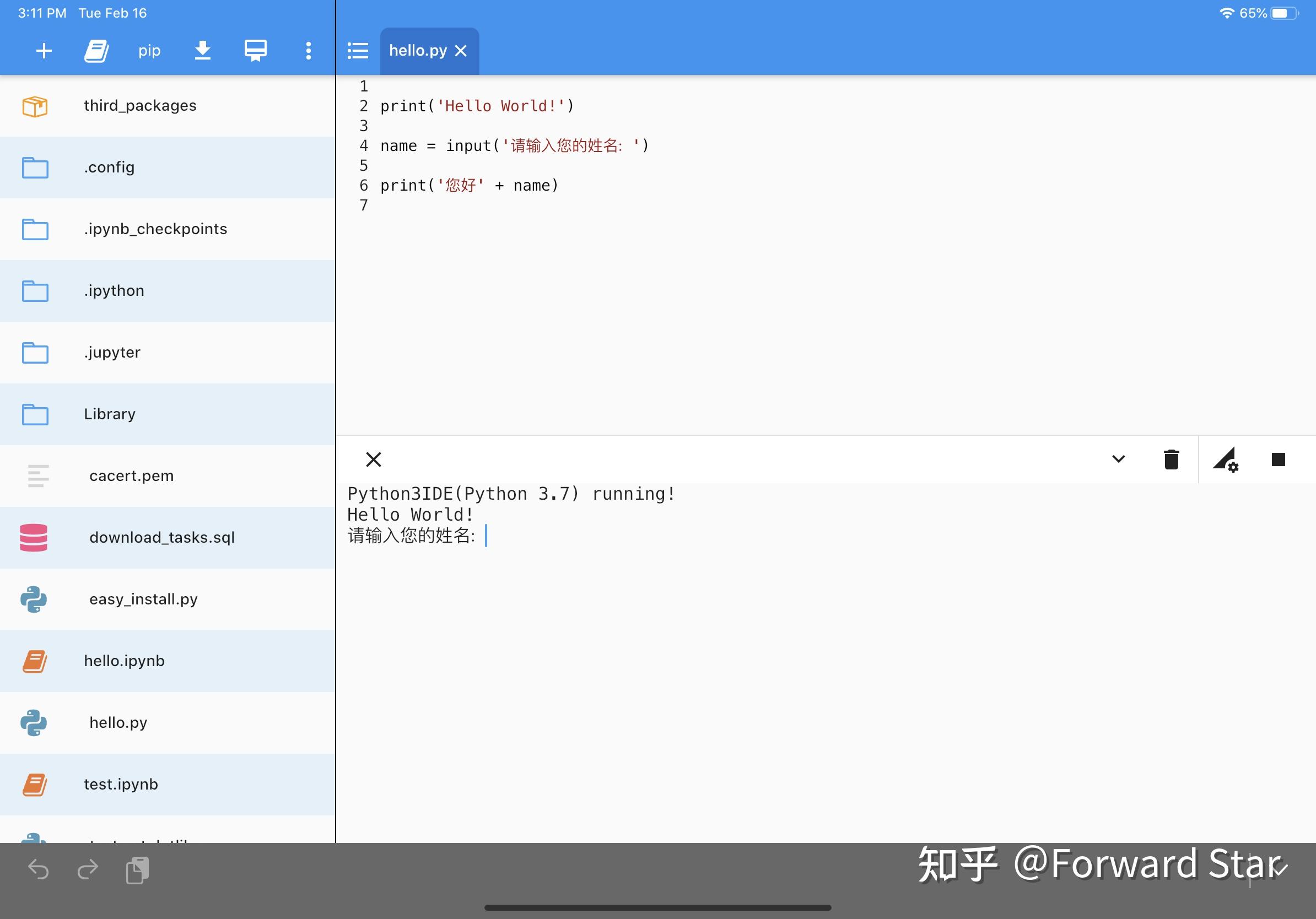This screenshot has height=919, width=1316.
Task: Open easy_install.py in the file list
Action: 168,599
